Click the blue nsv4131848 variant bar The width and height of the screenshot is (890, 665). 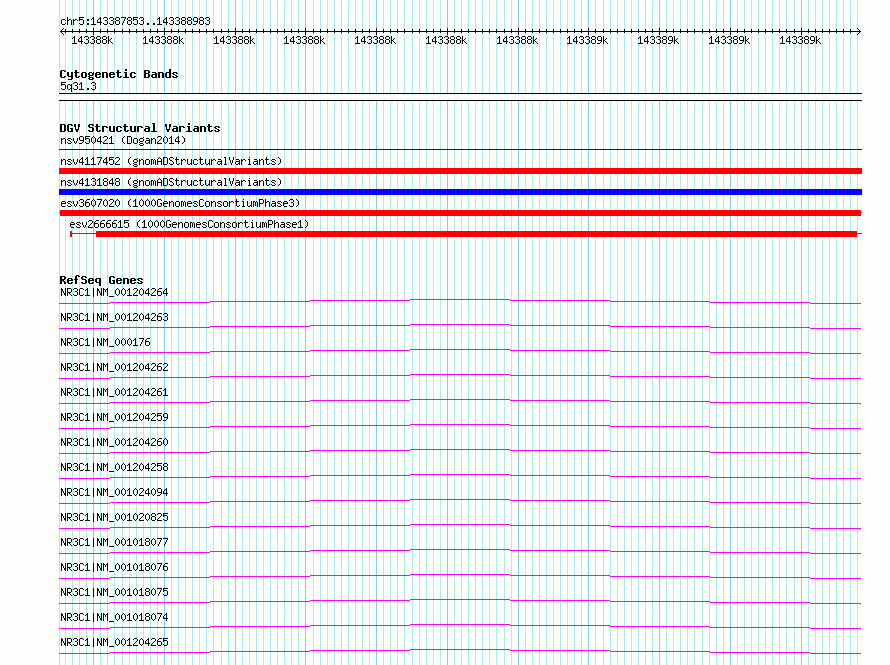460,192
